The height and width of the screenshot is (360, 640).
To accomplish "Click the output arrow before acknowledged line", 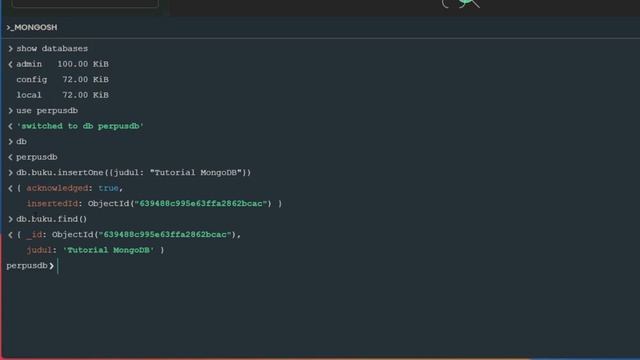I will [11, 188].
